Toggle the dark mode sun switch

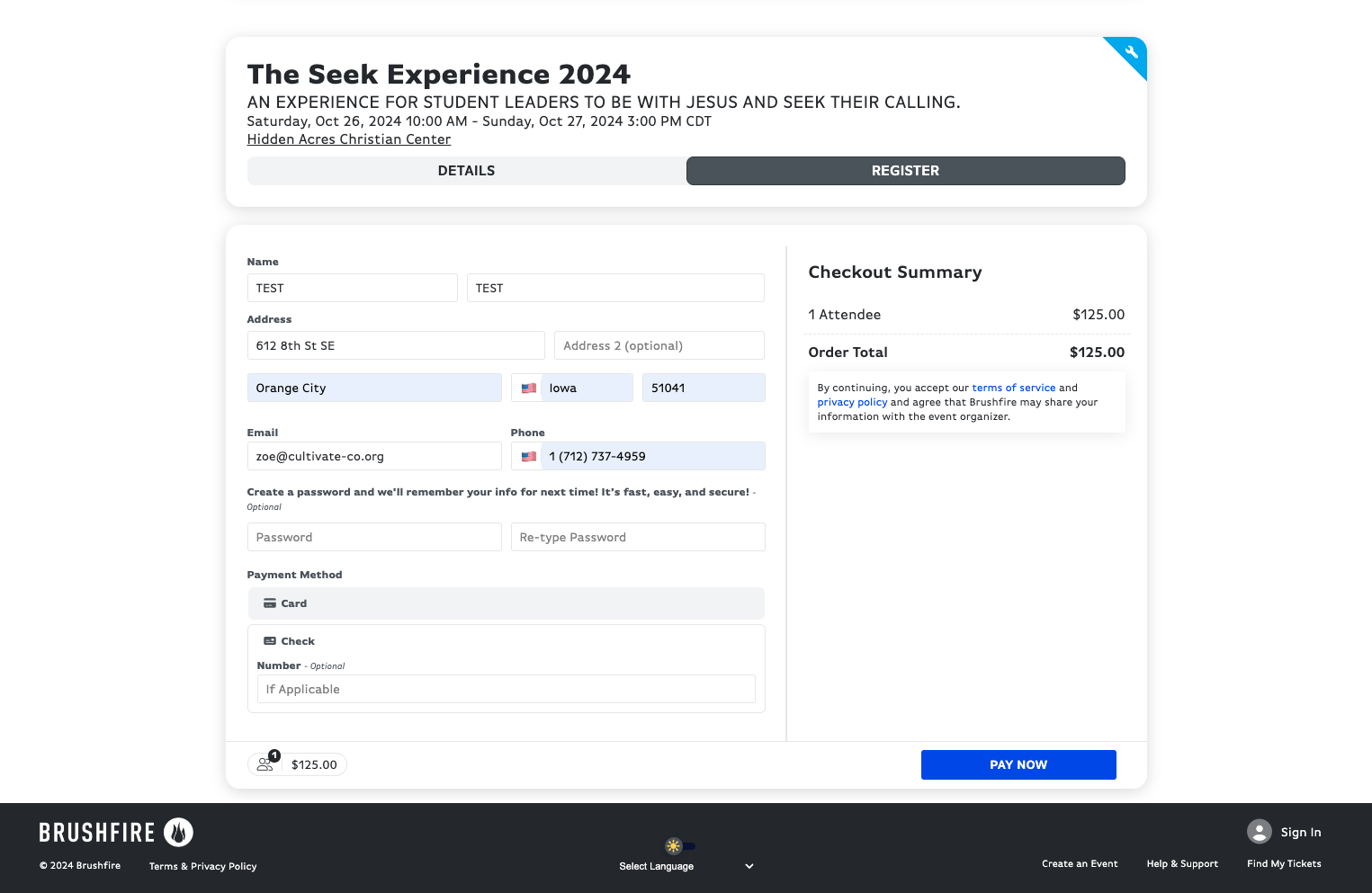679,845
